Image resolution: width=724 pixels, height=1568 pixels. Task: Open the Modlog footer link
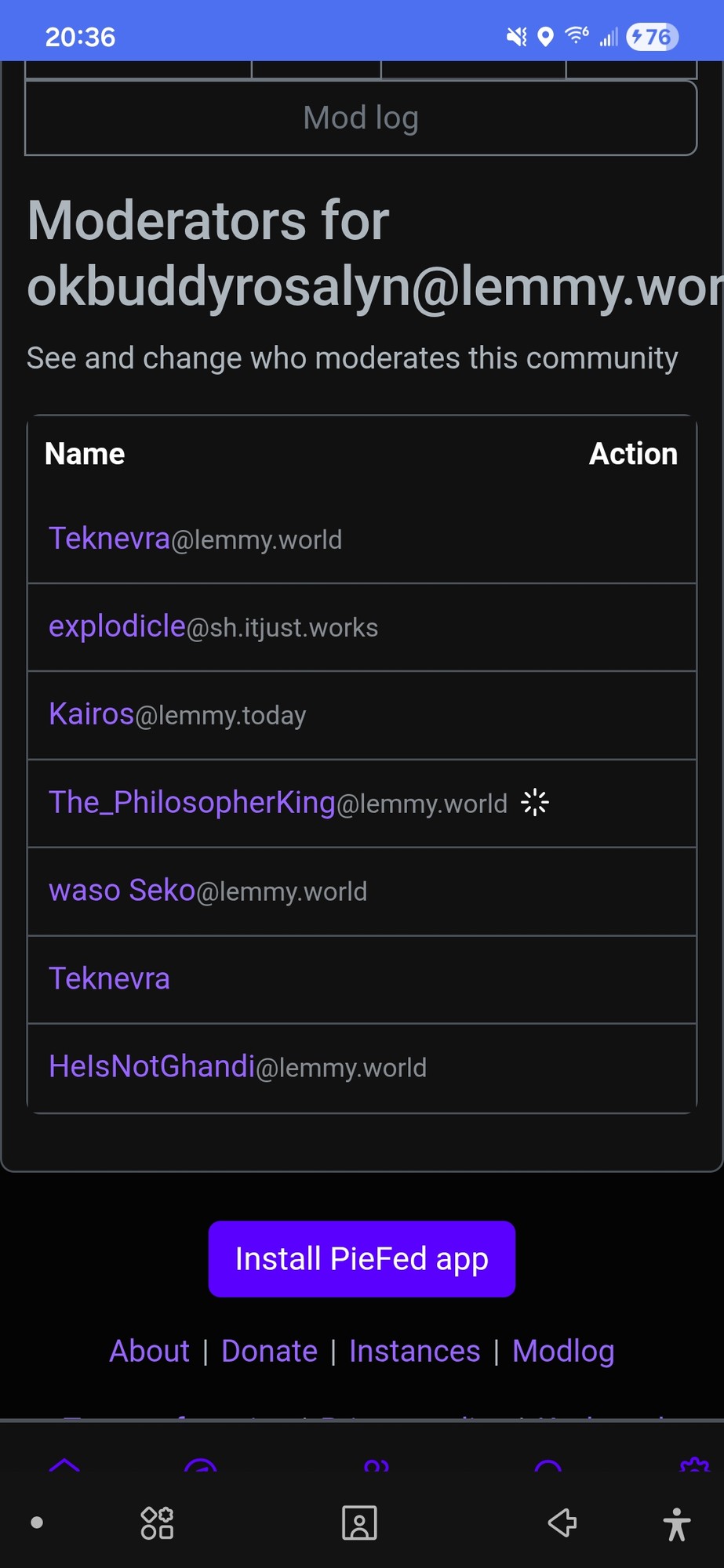[563, 1351]
